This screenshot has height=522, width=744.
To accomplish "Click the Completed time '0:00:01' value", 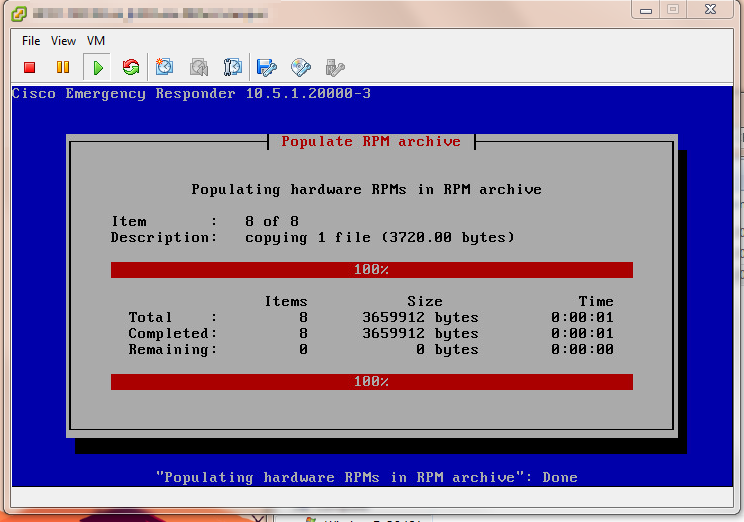I will click(x=582, y=334).
